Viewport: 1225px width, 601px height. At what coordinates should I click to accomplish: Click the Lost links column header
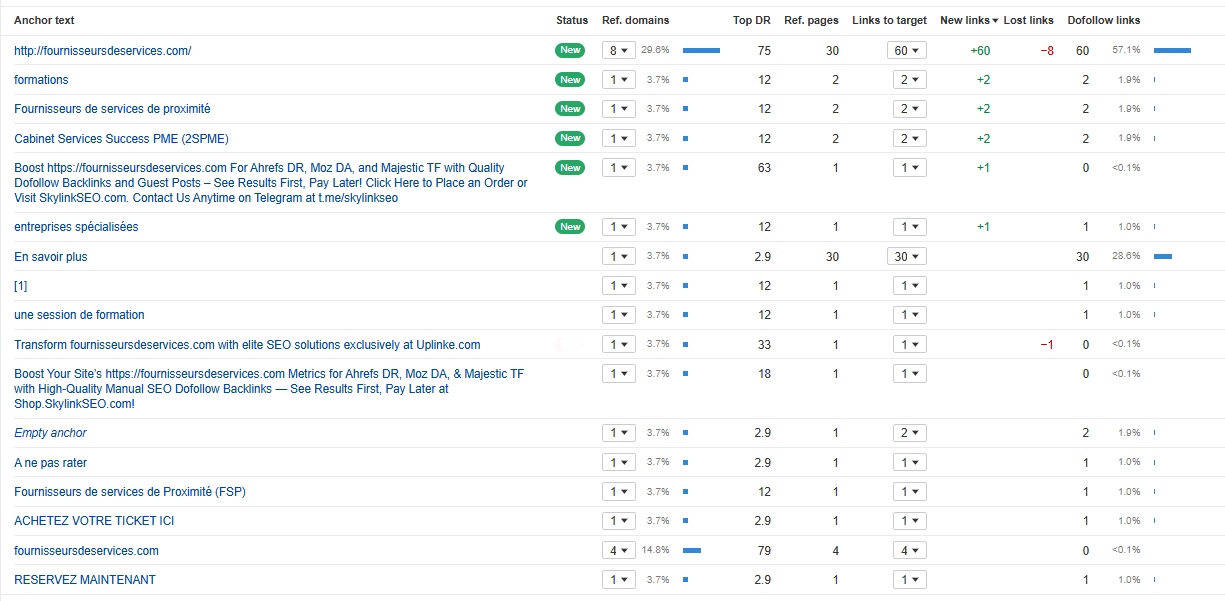[1028, 20]
